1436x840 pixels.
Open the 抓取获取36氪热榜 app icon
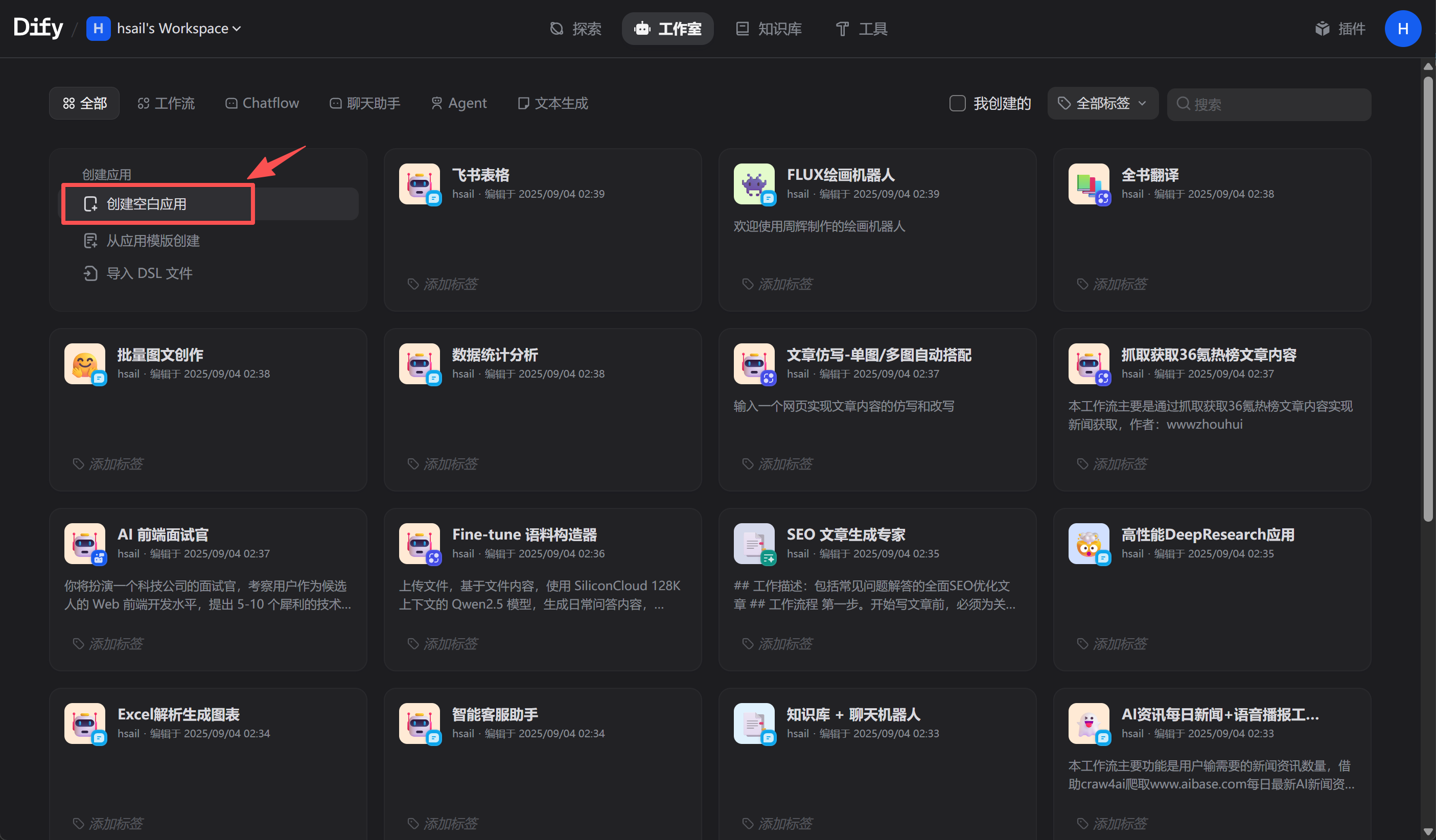[1088, 364]
